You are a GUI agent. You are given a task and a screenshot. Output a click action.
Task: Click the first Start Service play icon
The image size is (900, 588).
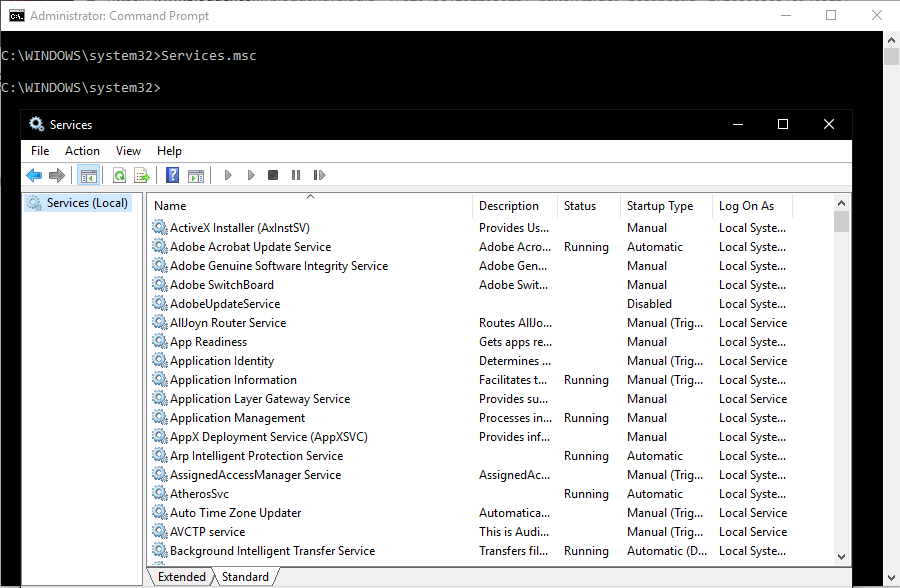click(228, 175)
